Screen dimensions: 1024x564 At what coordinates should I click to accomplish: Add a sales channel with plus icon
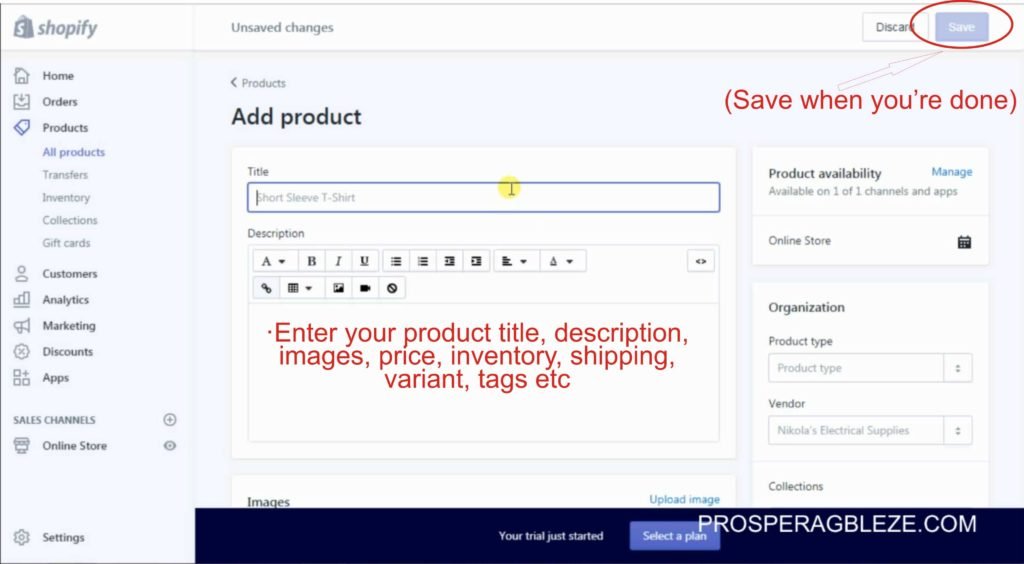170,420
